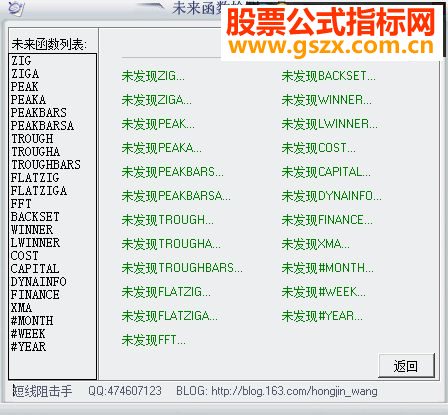Image resolution: width=448 pixels, height=415 pixels.
Task: Click the result text 未发现#WEEK...
Action: tap(324, 292)
